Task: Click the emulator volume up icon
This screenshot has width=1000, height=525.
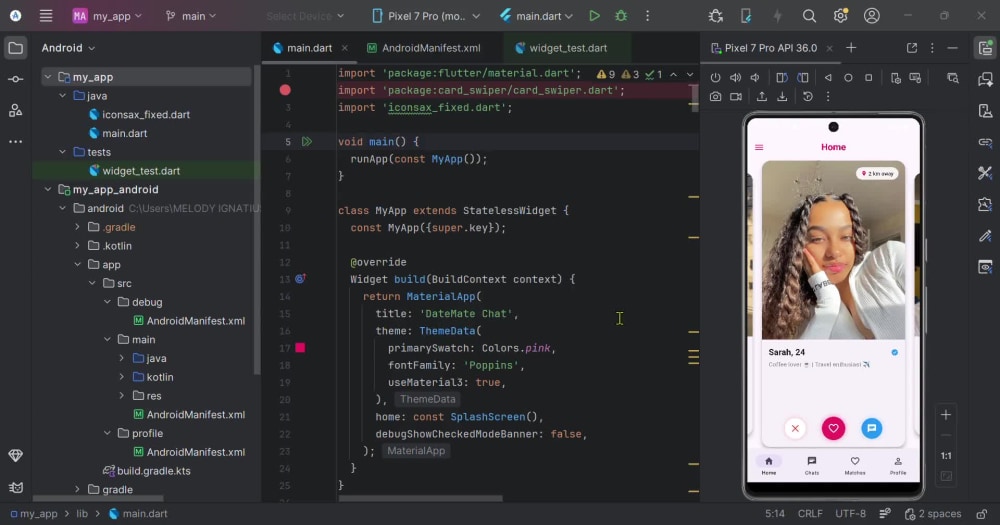Action: (x=735, y=78)
